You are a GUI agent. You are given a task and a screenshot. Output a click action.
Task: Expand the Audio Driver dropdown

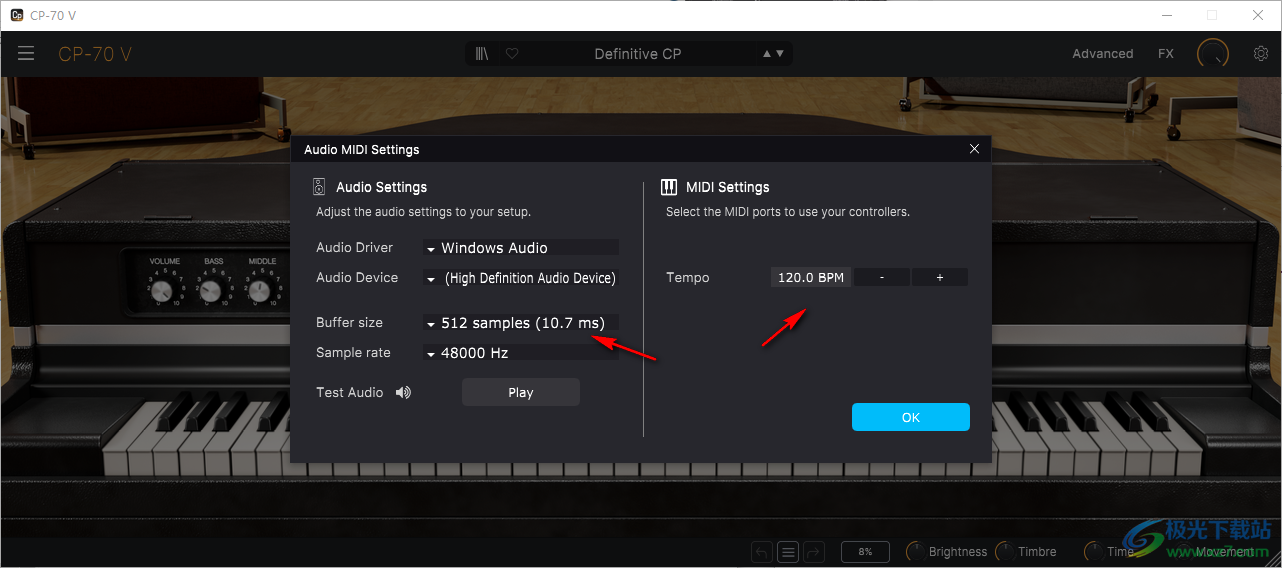(520, 248)
